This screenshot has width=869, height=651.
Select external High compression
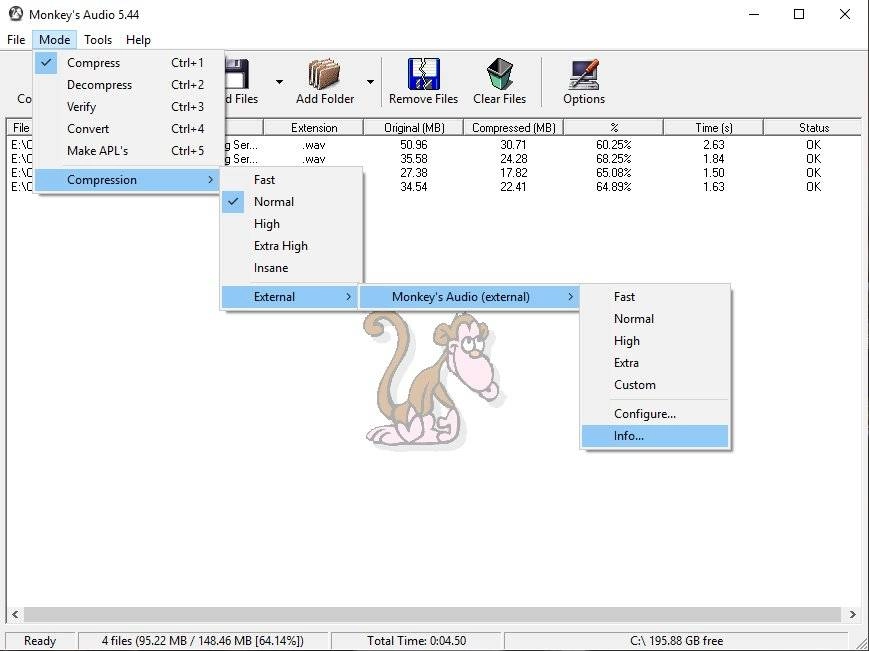pyautogui.click(x=655, y=341)
